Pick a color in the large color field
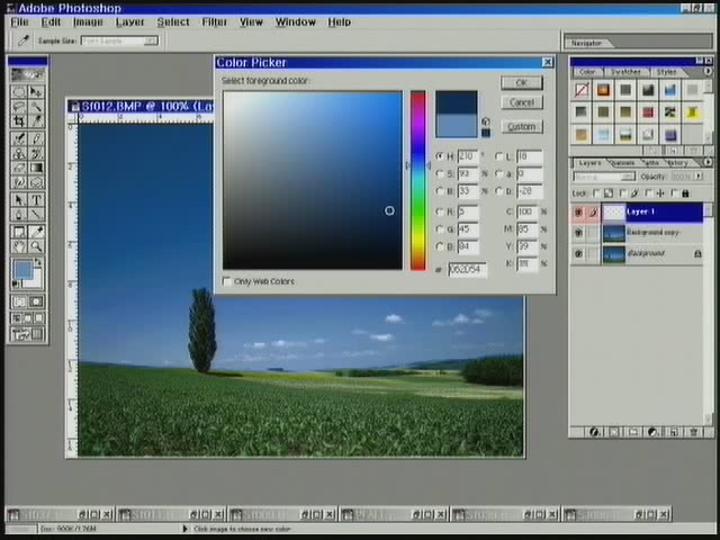 click(x=313, y=180)
